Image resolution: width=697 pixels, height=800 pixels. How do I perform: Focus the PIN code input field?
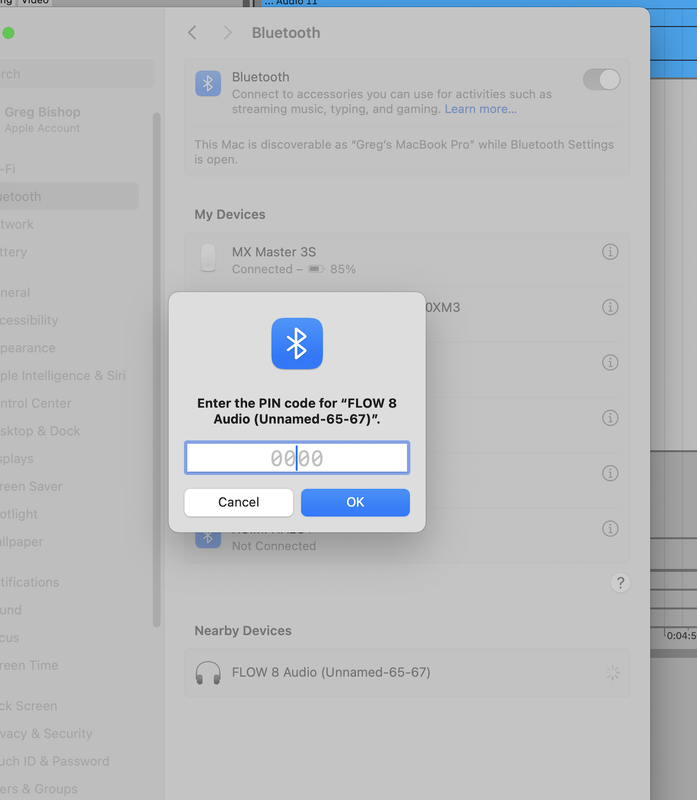[297, 458]
